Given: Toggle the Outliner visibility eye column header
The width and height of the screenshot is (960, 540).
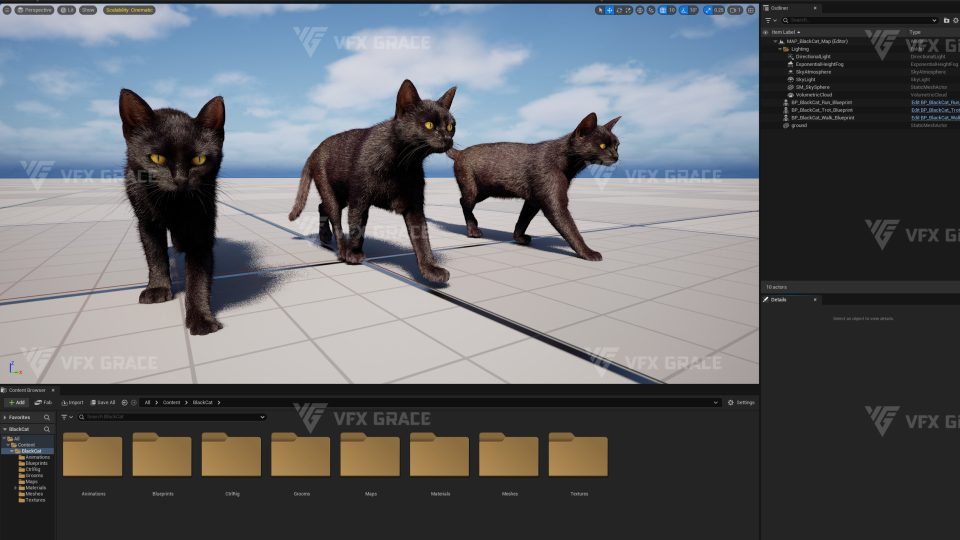Looking at the screenshot, I should (x=765, y=32).
